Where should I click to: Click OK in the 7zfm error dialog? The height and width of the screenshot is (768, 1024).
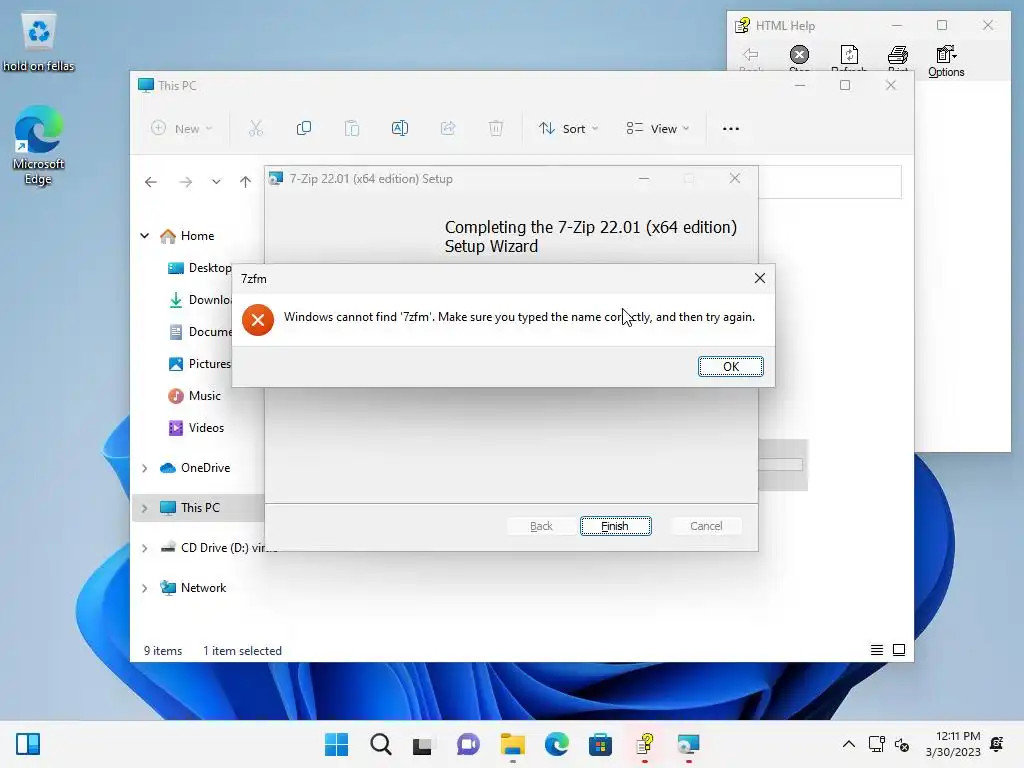tap(730, 366)
